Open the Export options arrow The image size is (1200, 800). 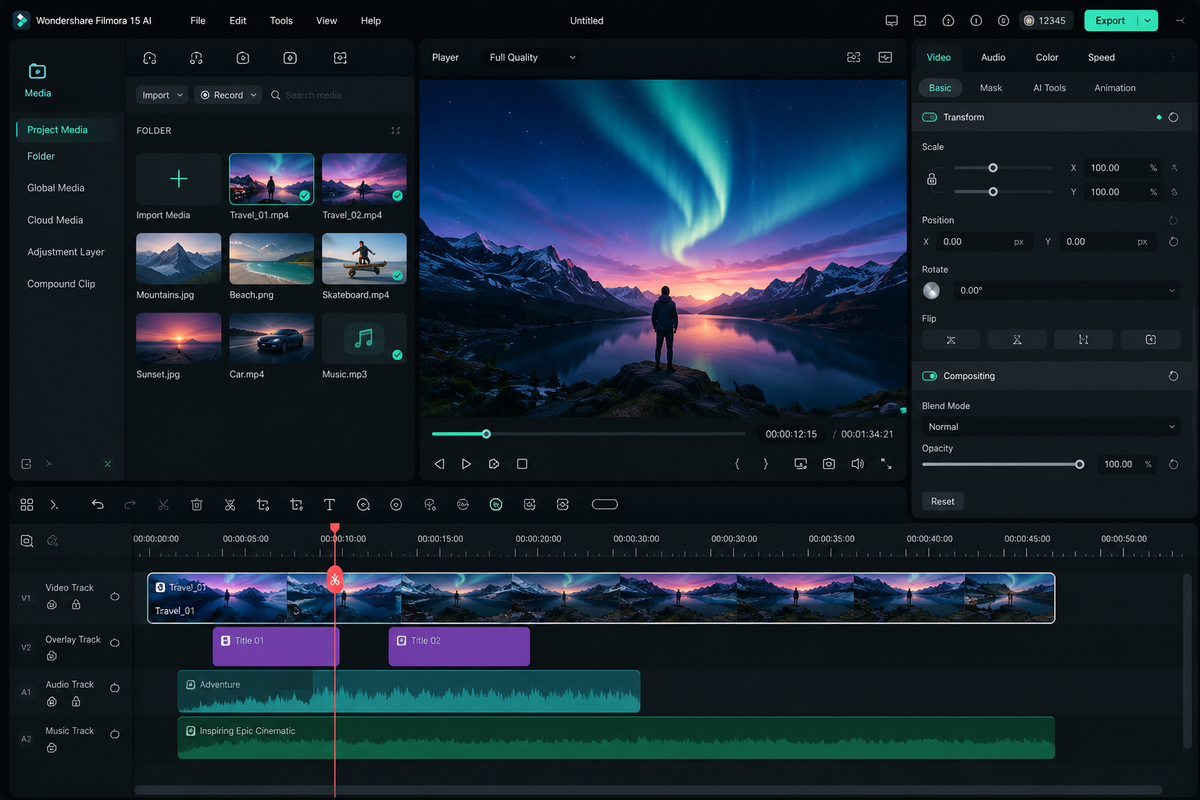coord(1148,20)
